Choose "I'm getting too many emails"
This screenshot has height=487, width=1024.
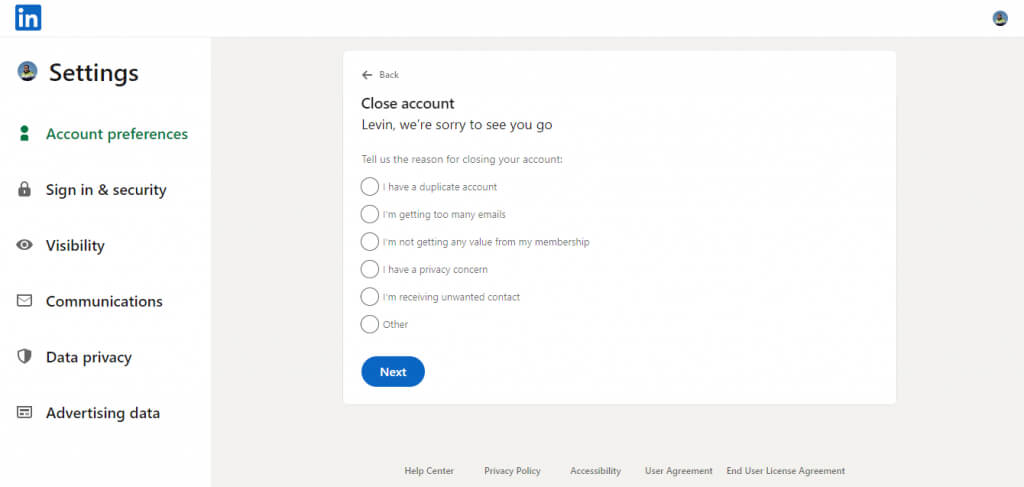pos(370,214)
